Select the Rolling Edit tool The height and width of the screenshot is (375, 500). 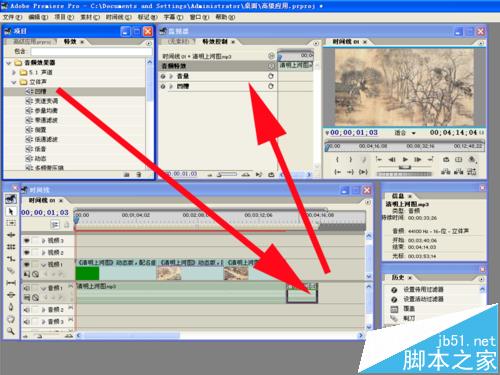[11, 247]
